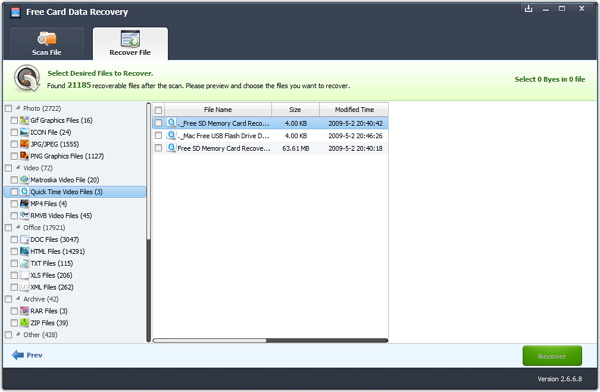
Task: Go back using the Prev button
Action: [27, 355]
